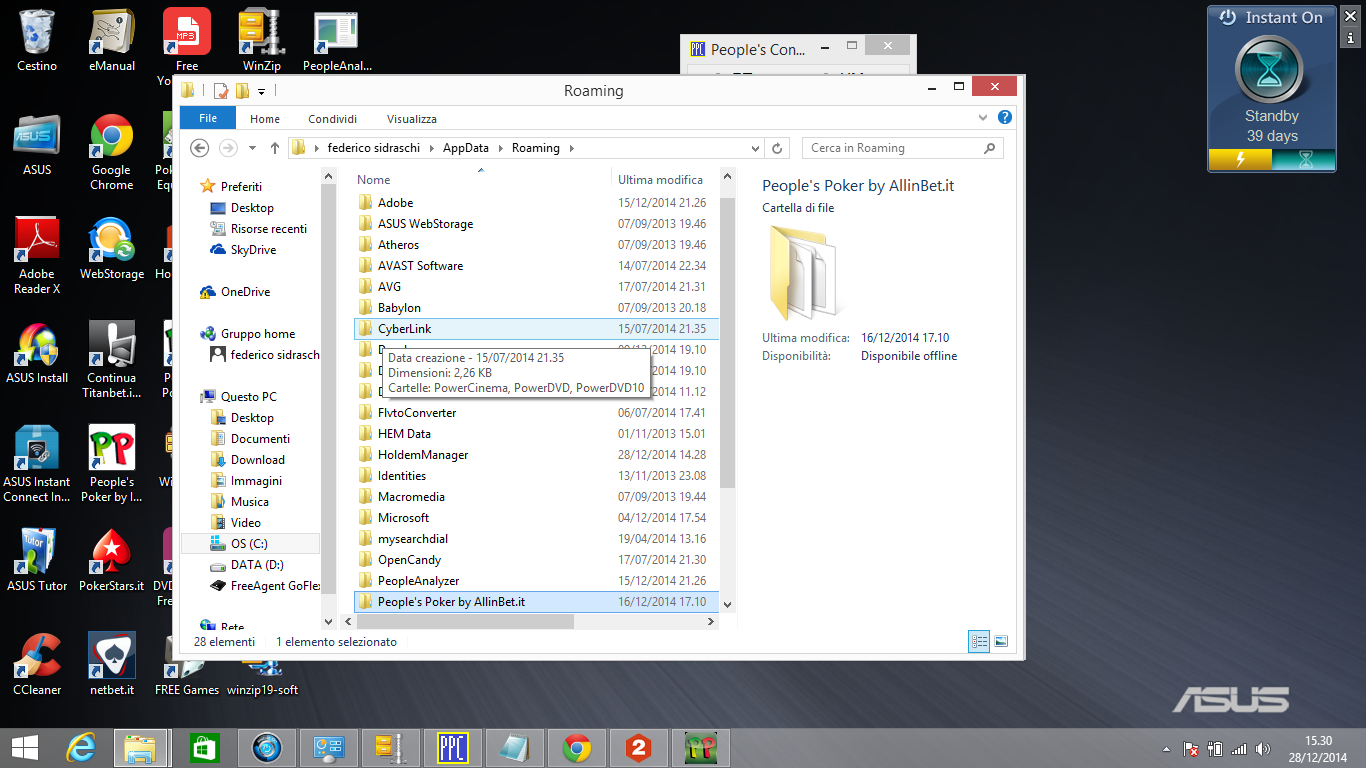Select the ASUS desktop icon
This screenshot has height=768, width=1366.
37,145
